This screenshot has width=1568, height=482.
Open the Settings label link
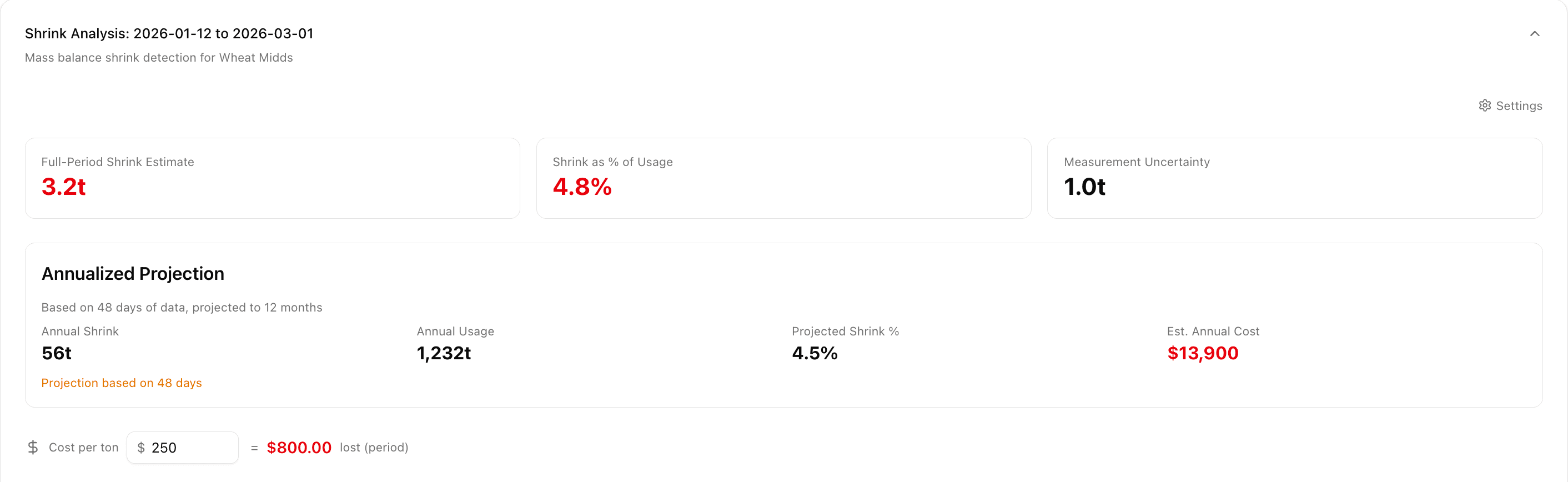(1519, 106)
